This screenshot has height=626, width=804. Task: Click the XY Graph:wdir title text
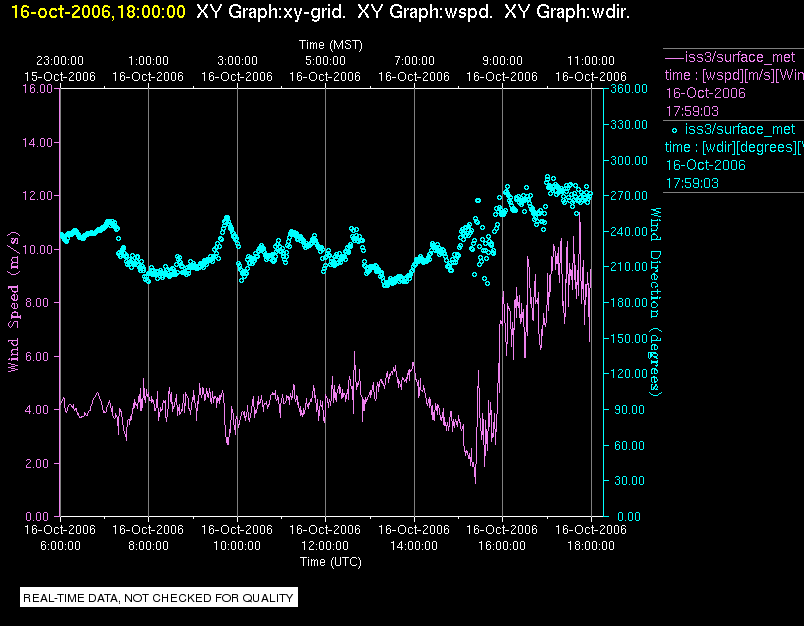(x=567, y=12)
